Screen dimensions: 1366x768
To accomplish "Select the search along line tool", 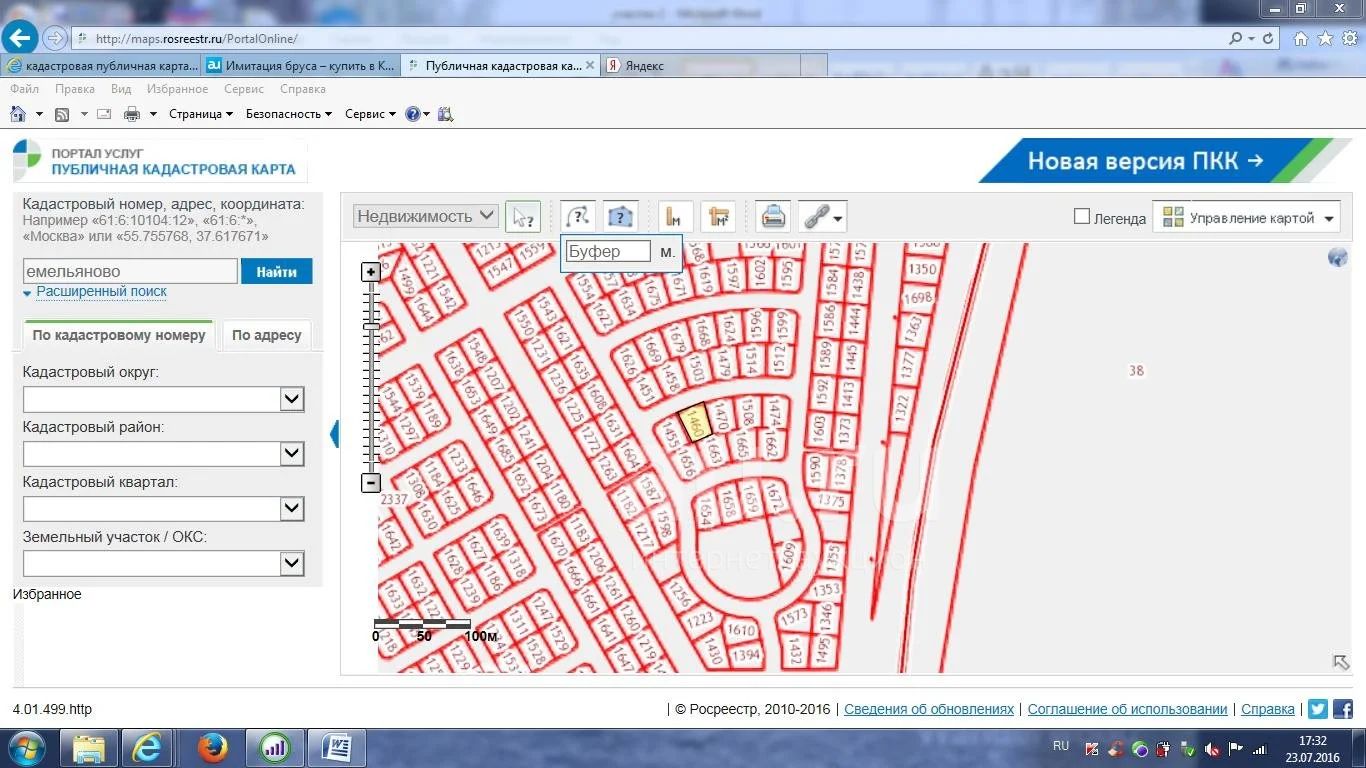I will pyautogui.click(x=578, y=216).
